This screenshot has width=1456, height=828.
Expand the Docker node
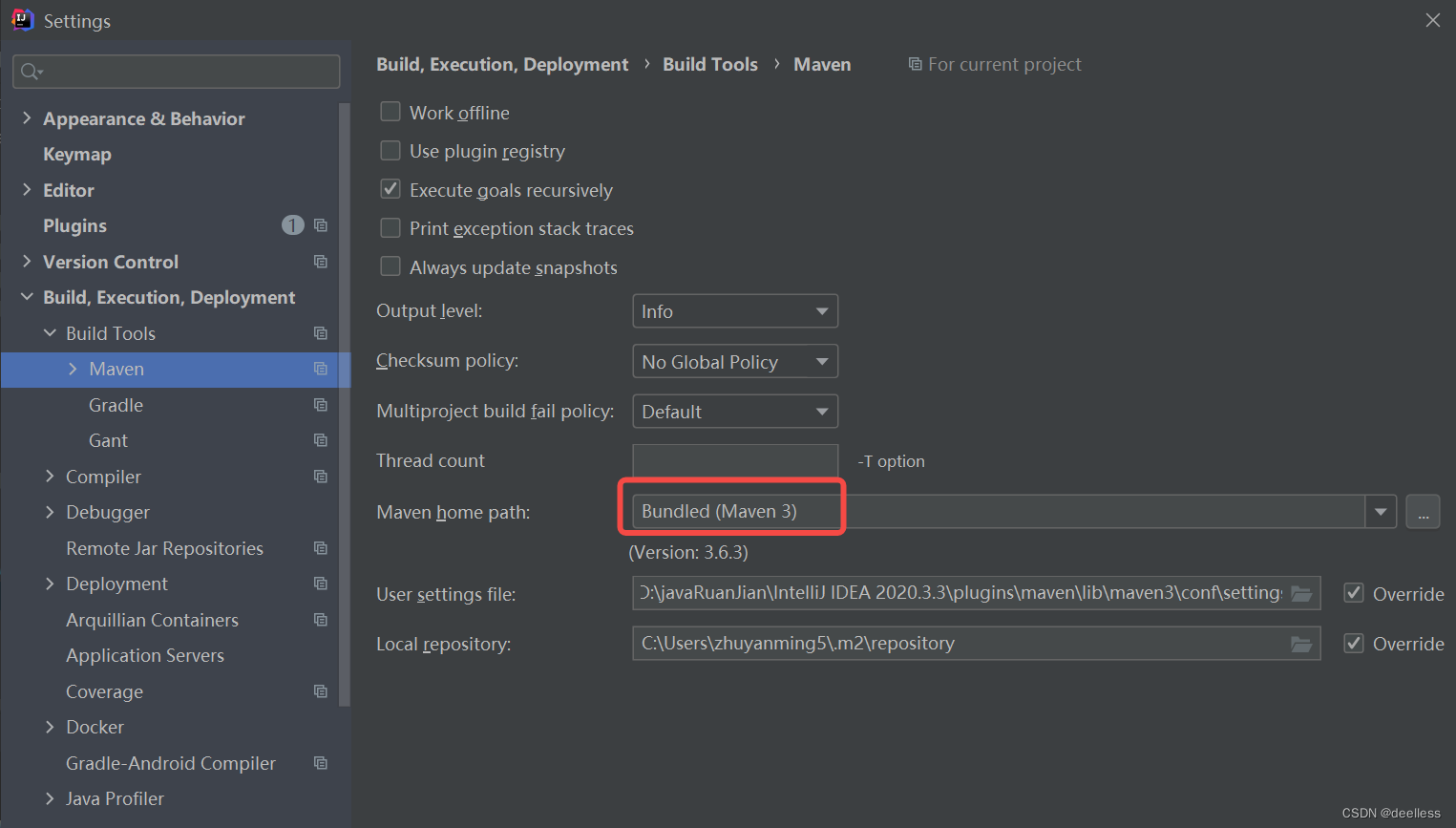coord(50,727)
